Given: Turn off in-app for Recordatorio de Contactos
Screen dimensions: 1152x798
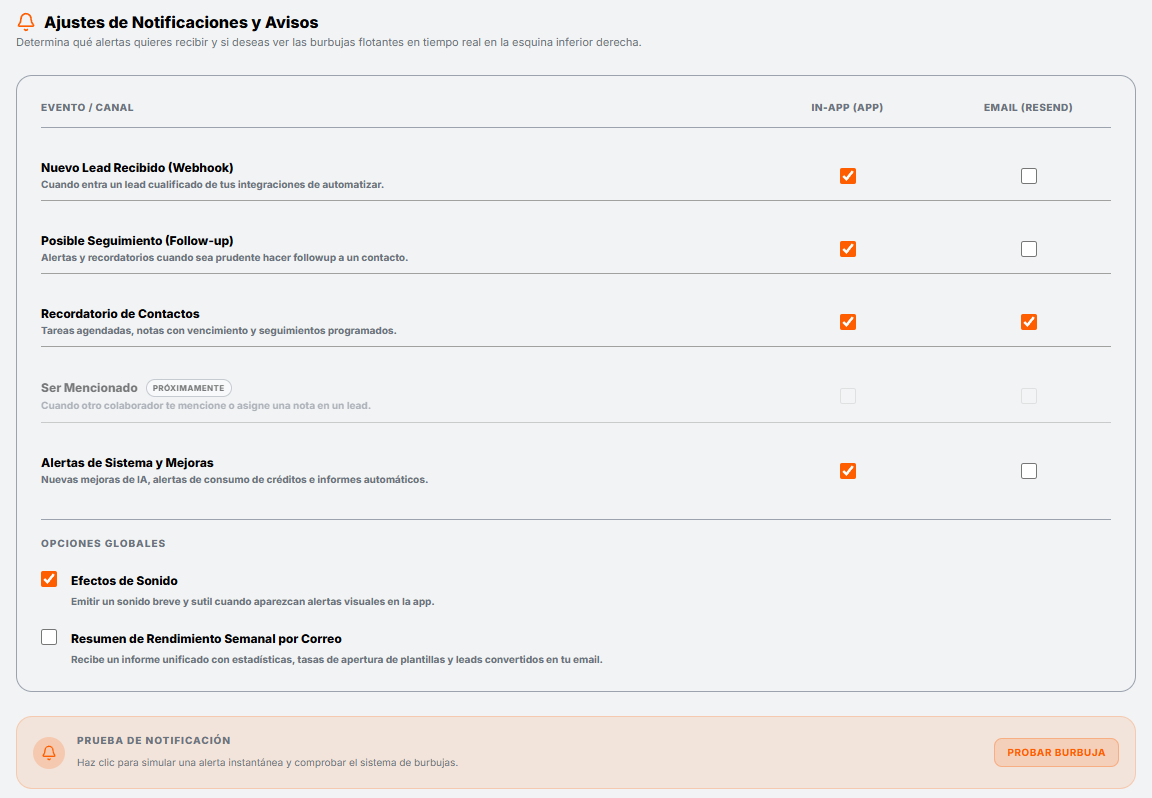Looking at the screenshot, I should 848,322.
